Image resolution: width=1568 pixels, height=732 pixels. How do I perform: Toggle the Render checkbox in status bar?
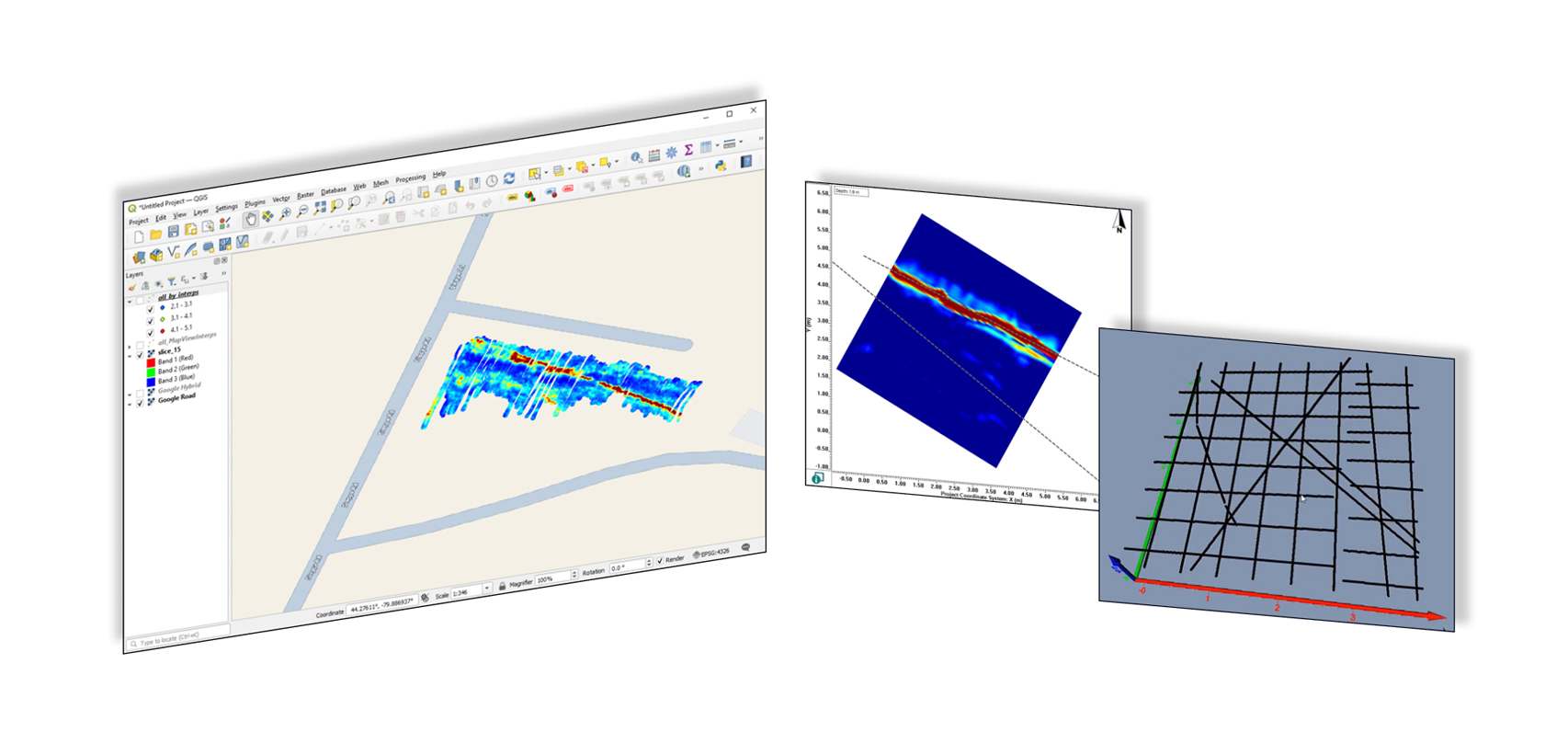tap(660, 560)
